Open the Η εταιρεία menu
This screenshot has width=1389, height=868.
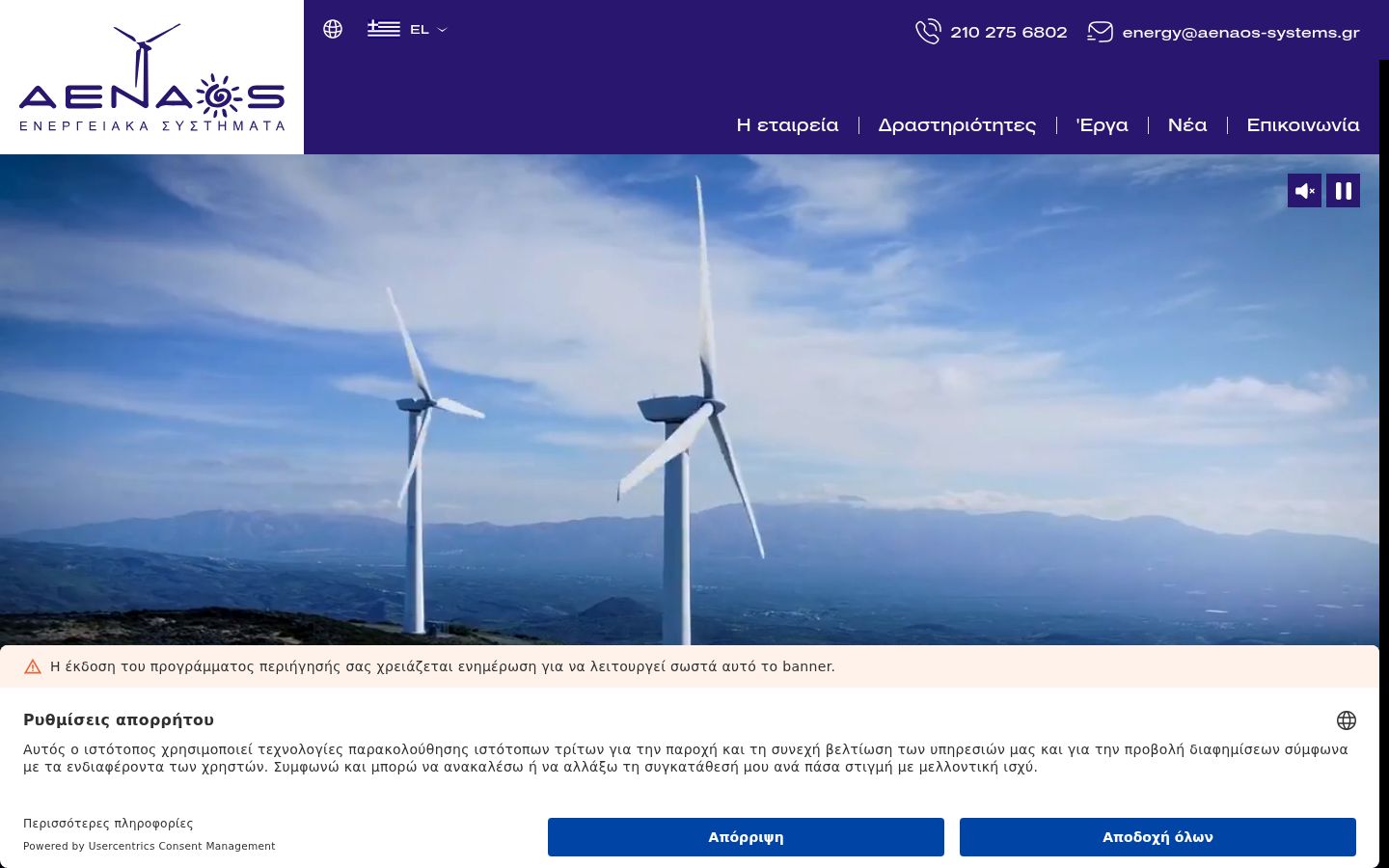pos(787,125)
